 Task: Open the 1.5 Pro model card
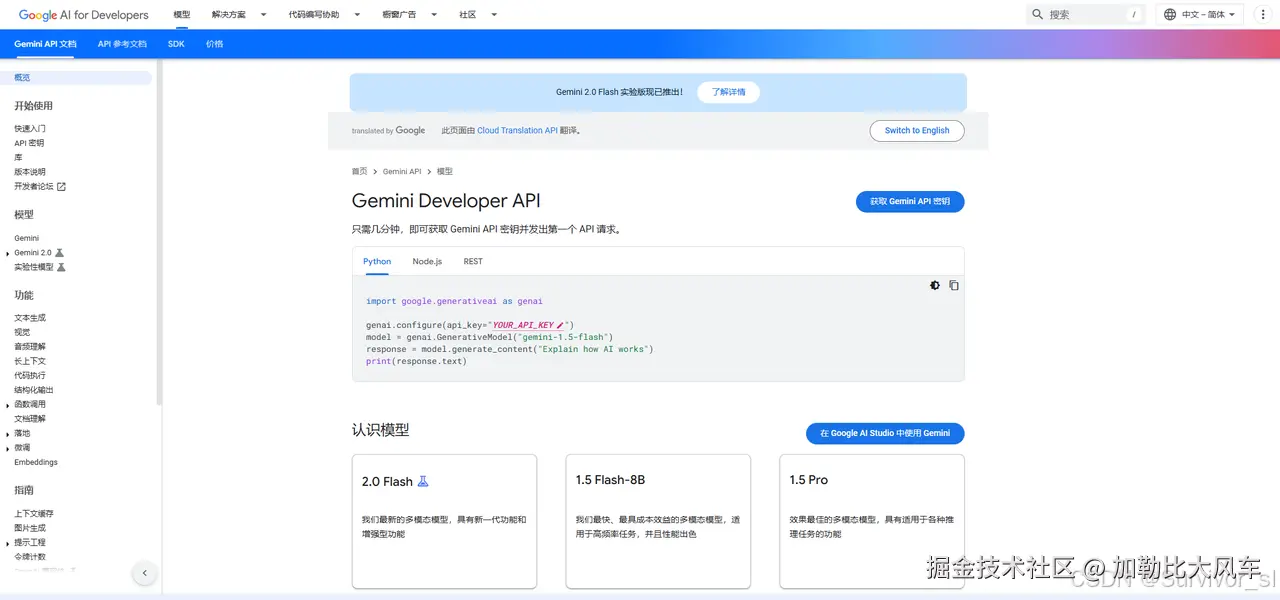click(872, 521)
